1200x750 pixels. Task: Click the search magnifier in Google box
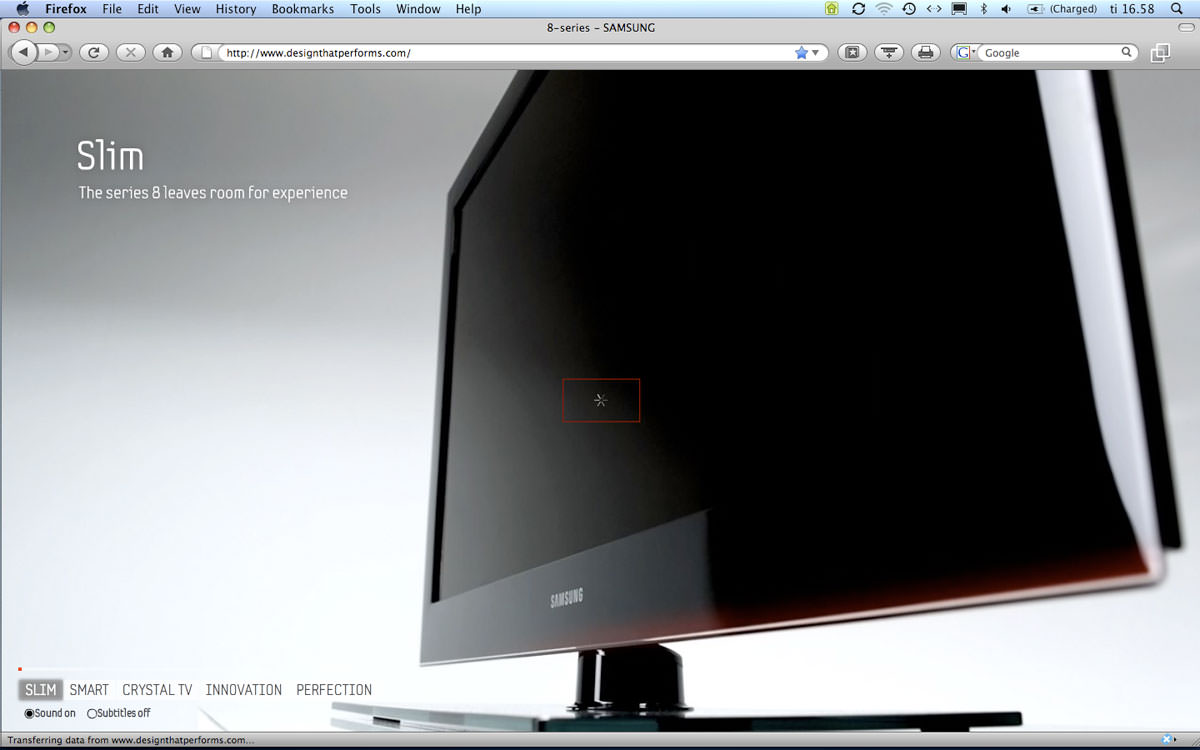click(x=1127, y=53)
